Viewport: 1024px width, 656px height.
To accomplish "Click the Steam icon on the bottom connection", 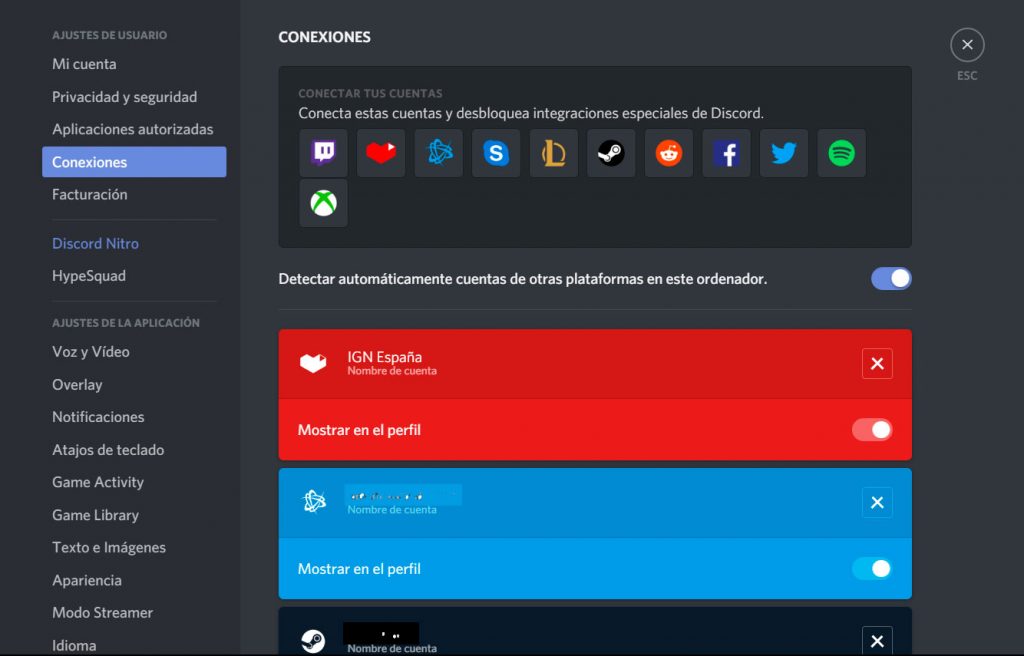I will pos(313,640).
